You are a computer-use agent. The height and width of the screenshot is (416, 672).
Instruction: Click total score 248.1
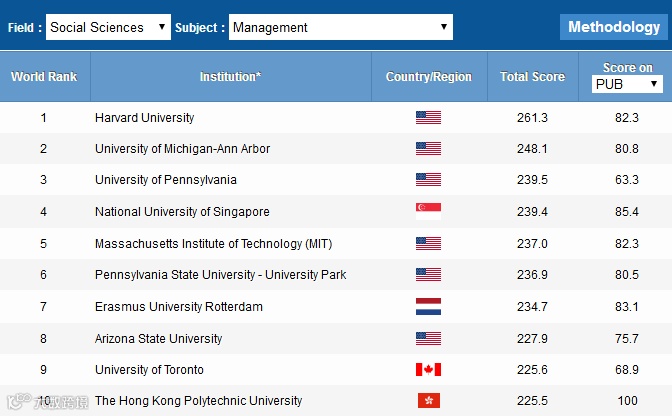(x=532, y=149)
